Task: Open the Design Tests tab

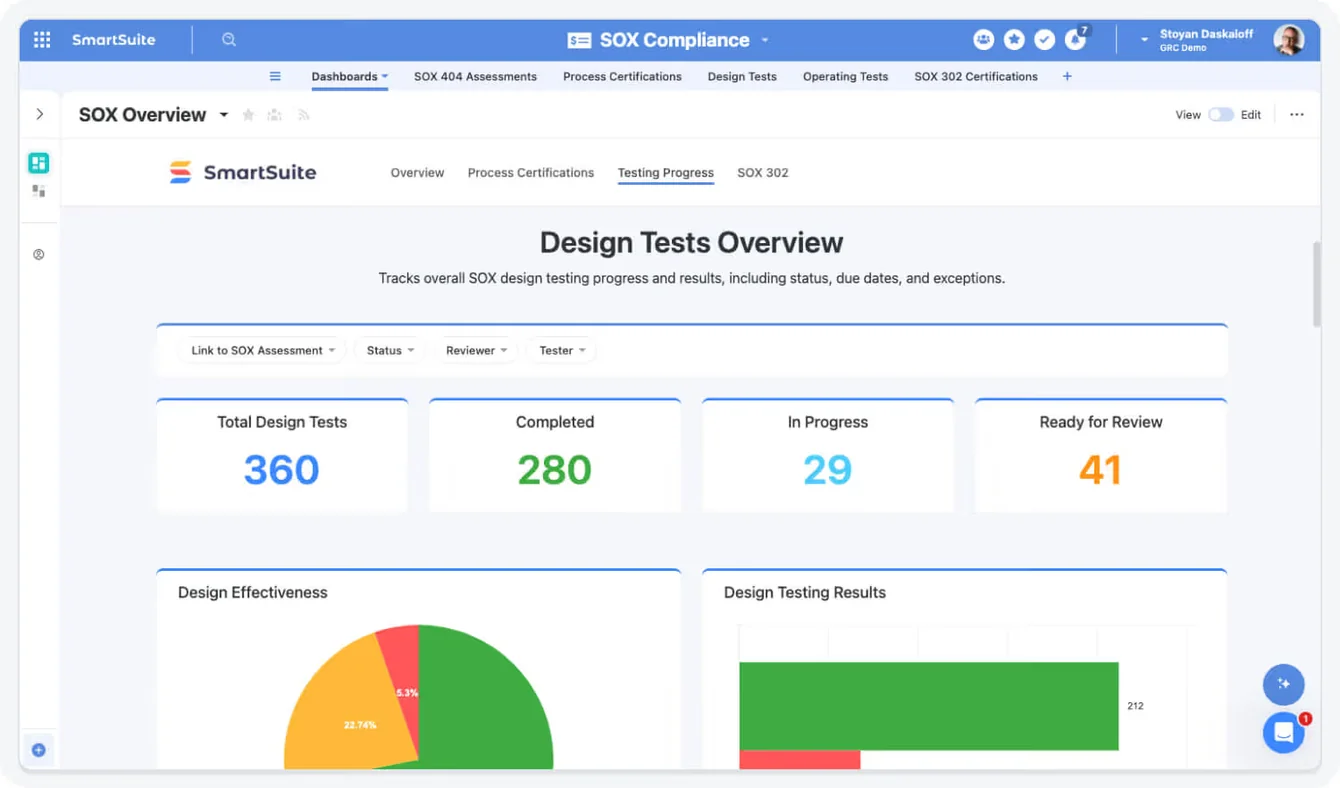Action: coord(742,76)
